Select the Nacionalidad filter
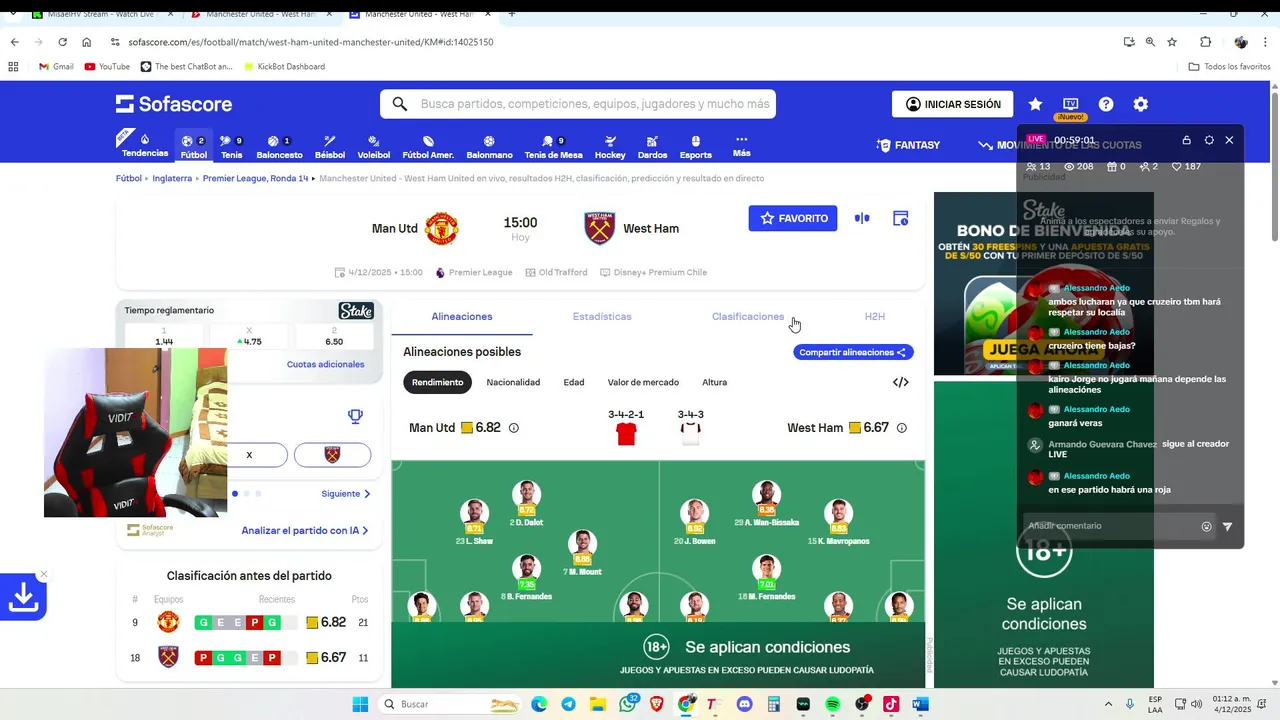Image resolution: width=1280 pixels, height=720 pixels. (513, 382)
